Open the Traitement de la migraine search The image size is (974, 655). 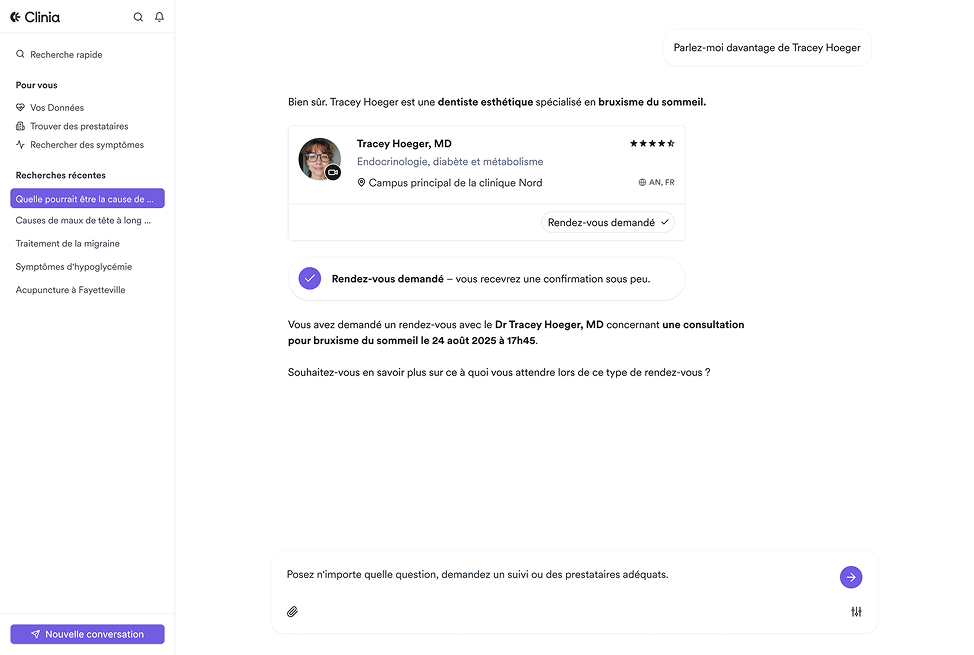click(x=67, y=244)
